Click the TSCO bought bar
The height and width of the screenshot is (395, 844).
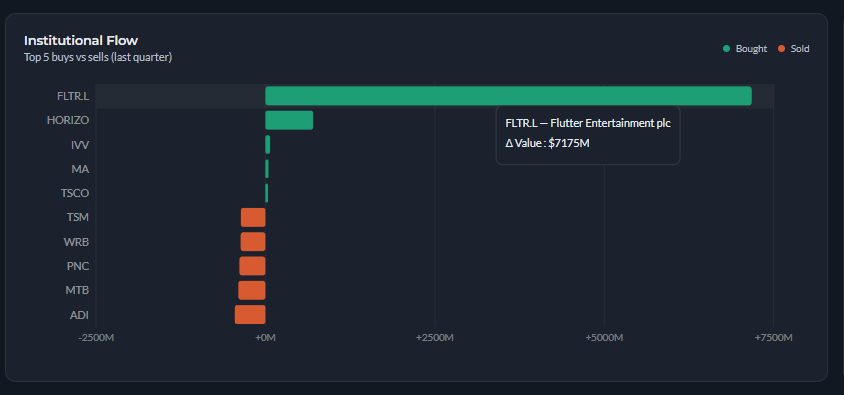pyautogui.click(x=266, y=193)
